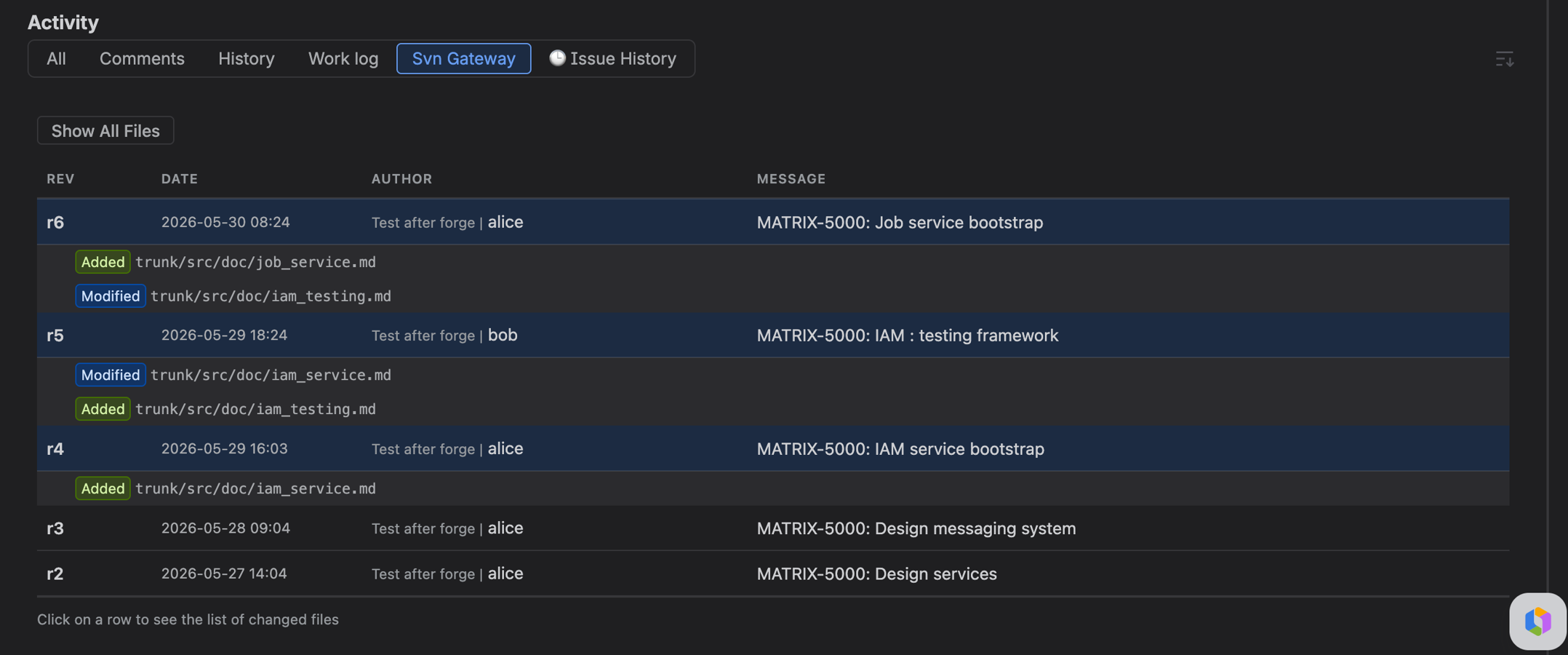The image size is (1568, 655).
Task: Click the MESSAGE column header
Action: 791,178
